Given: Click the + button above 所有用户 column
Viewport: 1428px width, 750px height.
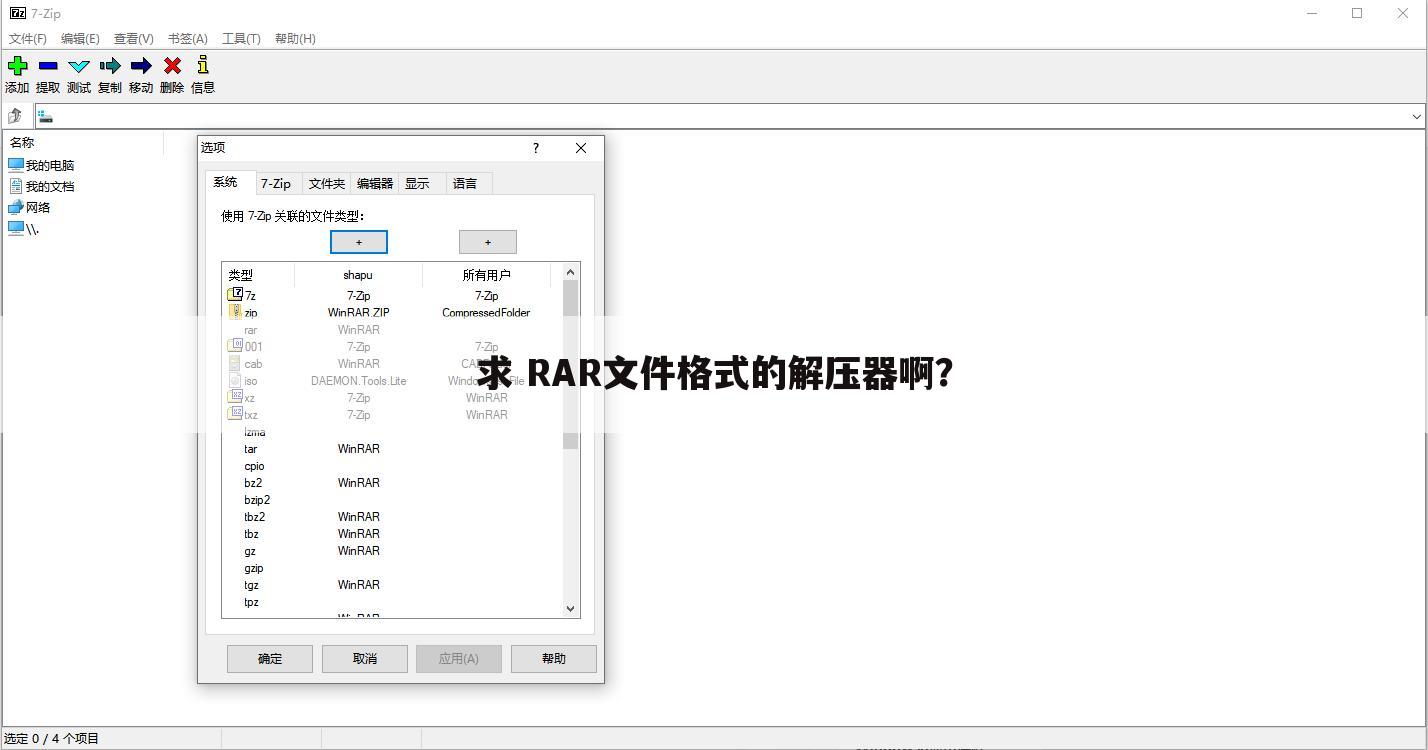Looking at the screenshot, I should (488, 242).
